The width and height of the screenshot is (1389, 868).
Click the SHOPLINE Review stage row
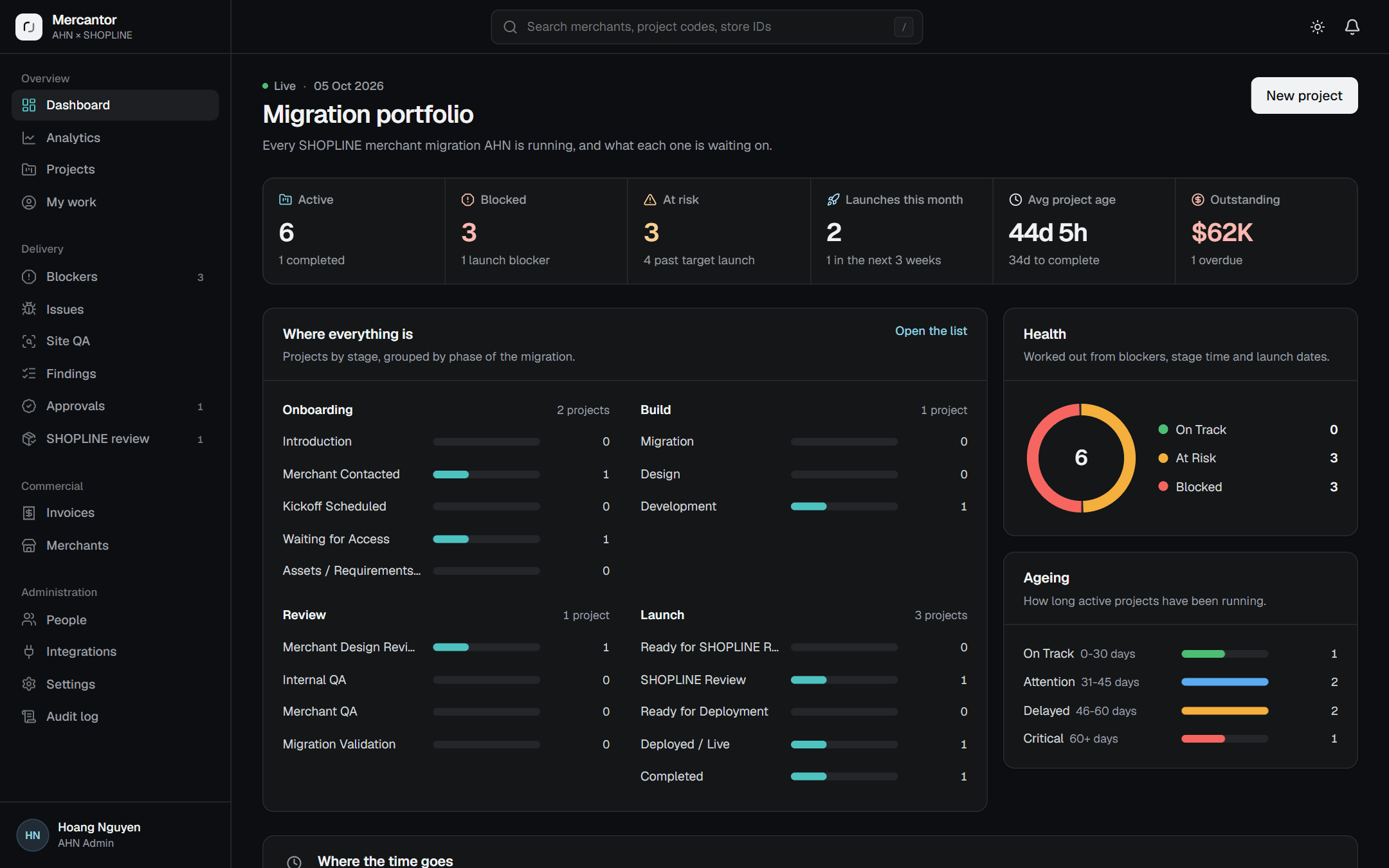point(804,680)
